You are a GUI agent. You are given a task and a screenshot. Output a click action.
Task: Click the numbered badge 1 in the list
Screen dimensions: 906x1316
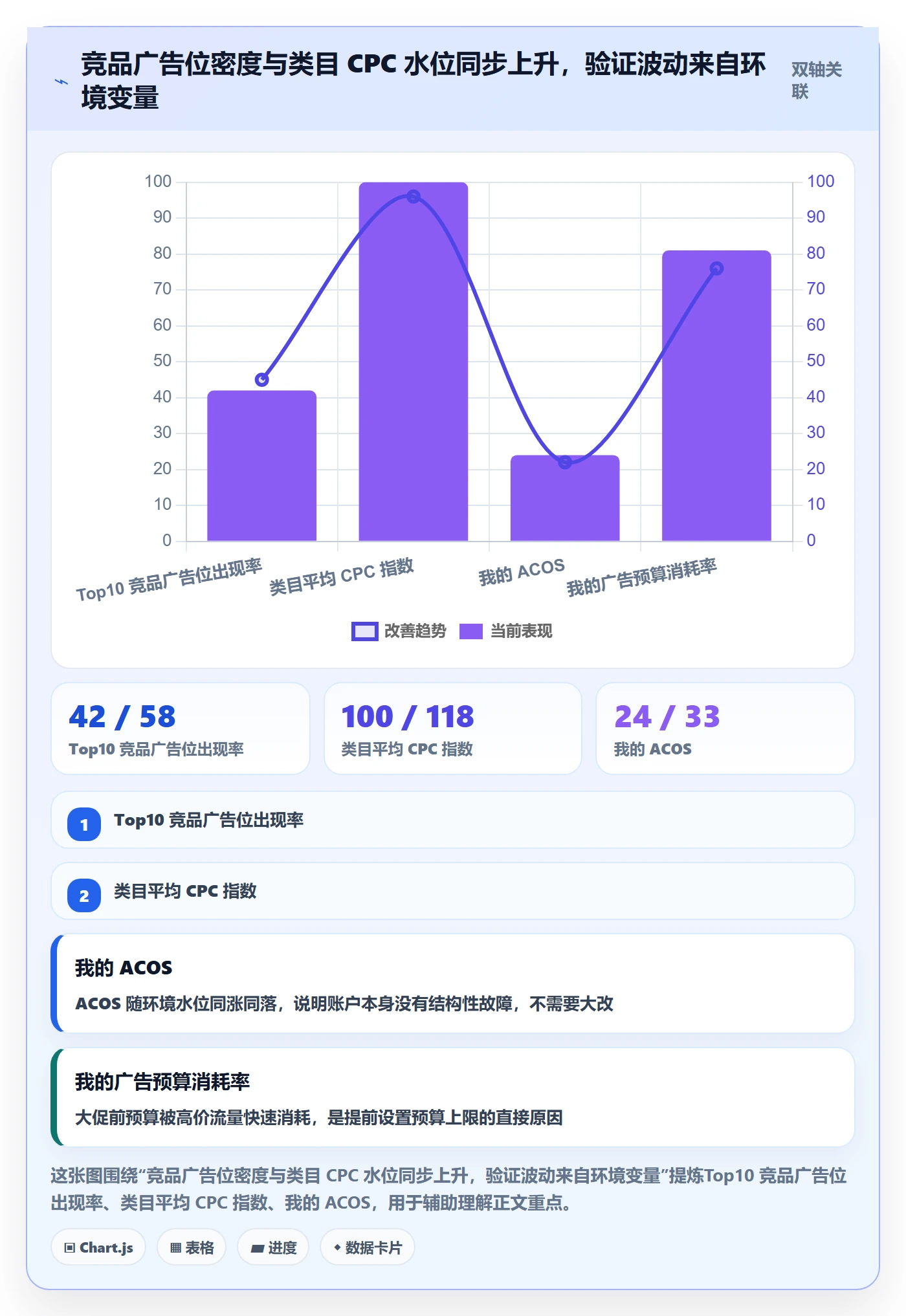point(84,824)
